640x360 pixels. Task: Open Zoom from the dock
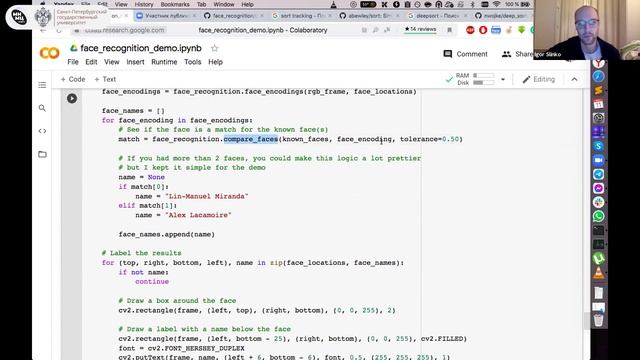pyautogui.click(x=598, y=160)
